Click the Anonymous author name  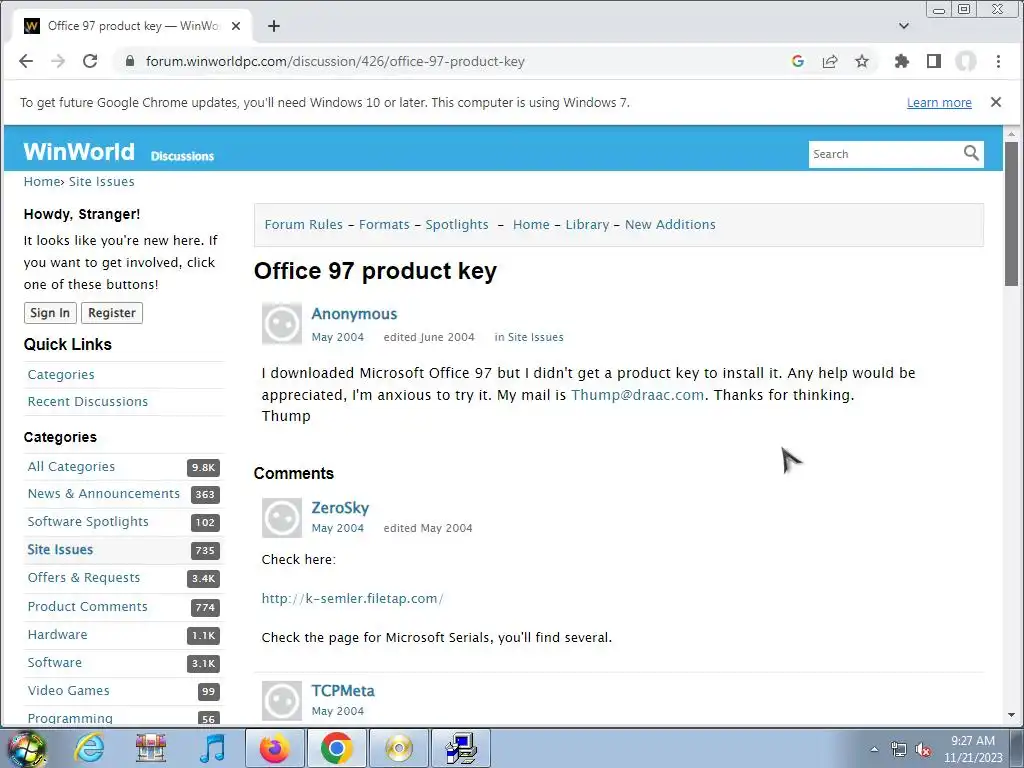354,314
